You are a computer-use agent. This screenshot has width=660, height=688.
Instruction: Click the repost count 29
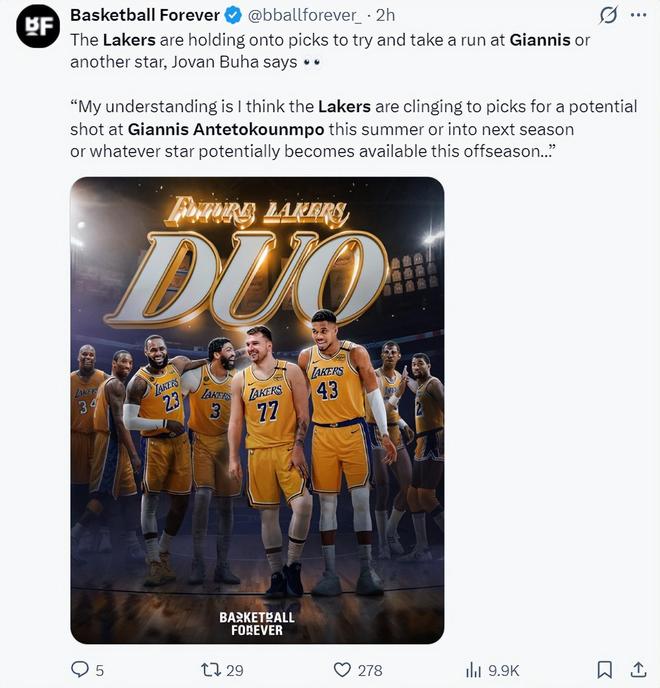click(x=234, y=670)
